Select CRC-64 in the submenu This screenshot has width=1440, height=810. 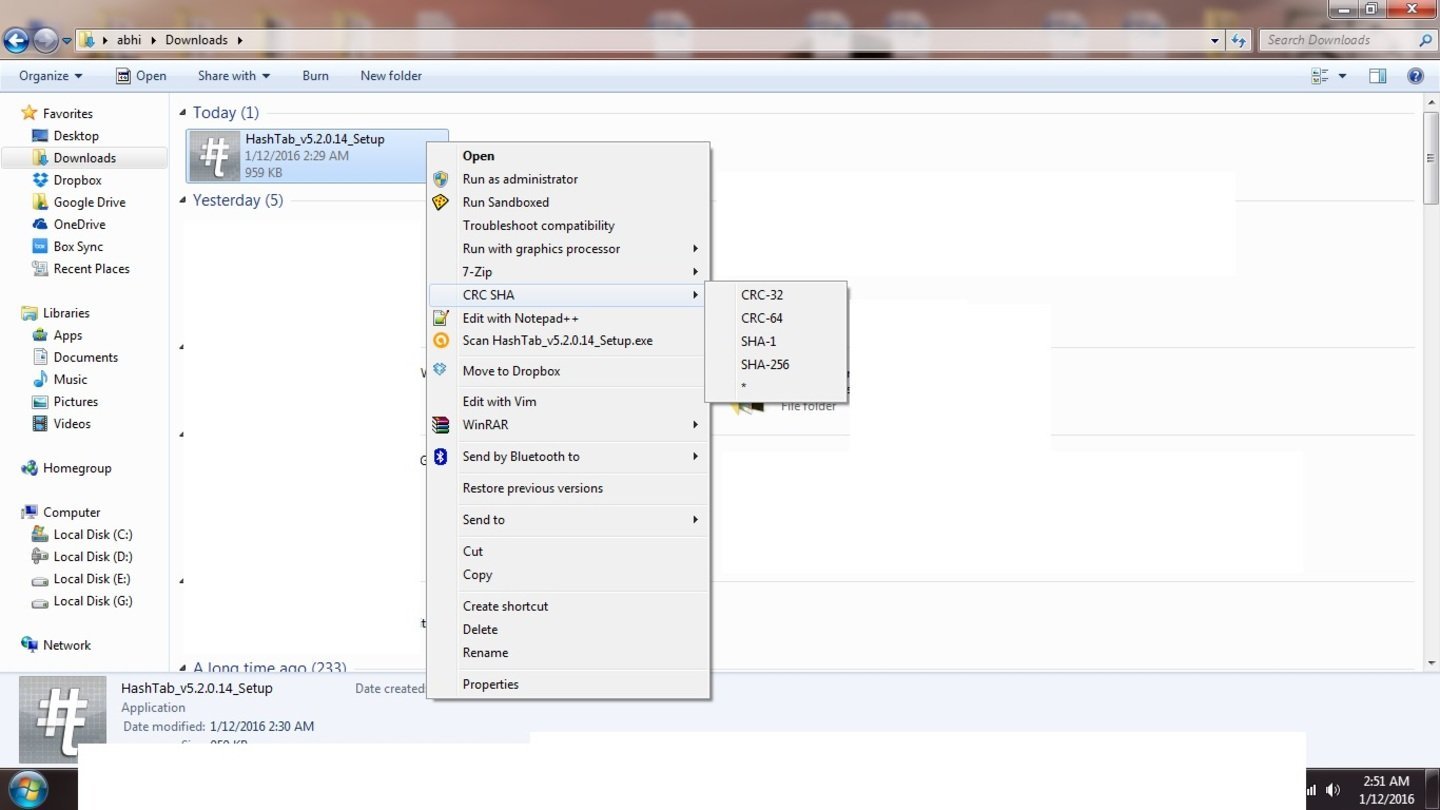[776, 318]
